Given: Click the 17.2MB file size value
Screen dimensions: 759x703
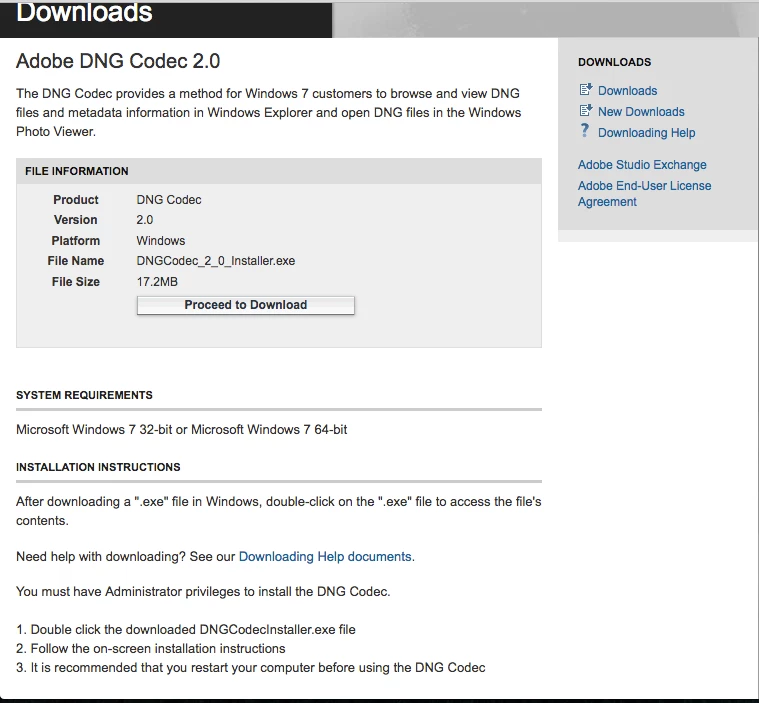Looking at the screenshot, I should (x=157, y=282).
